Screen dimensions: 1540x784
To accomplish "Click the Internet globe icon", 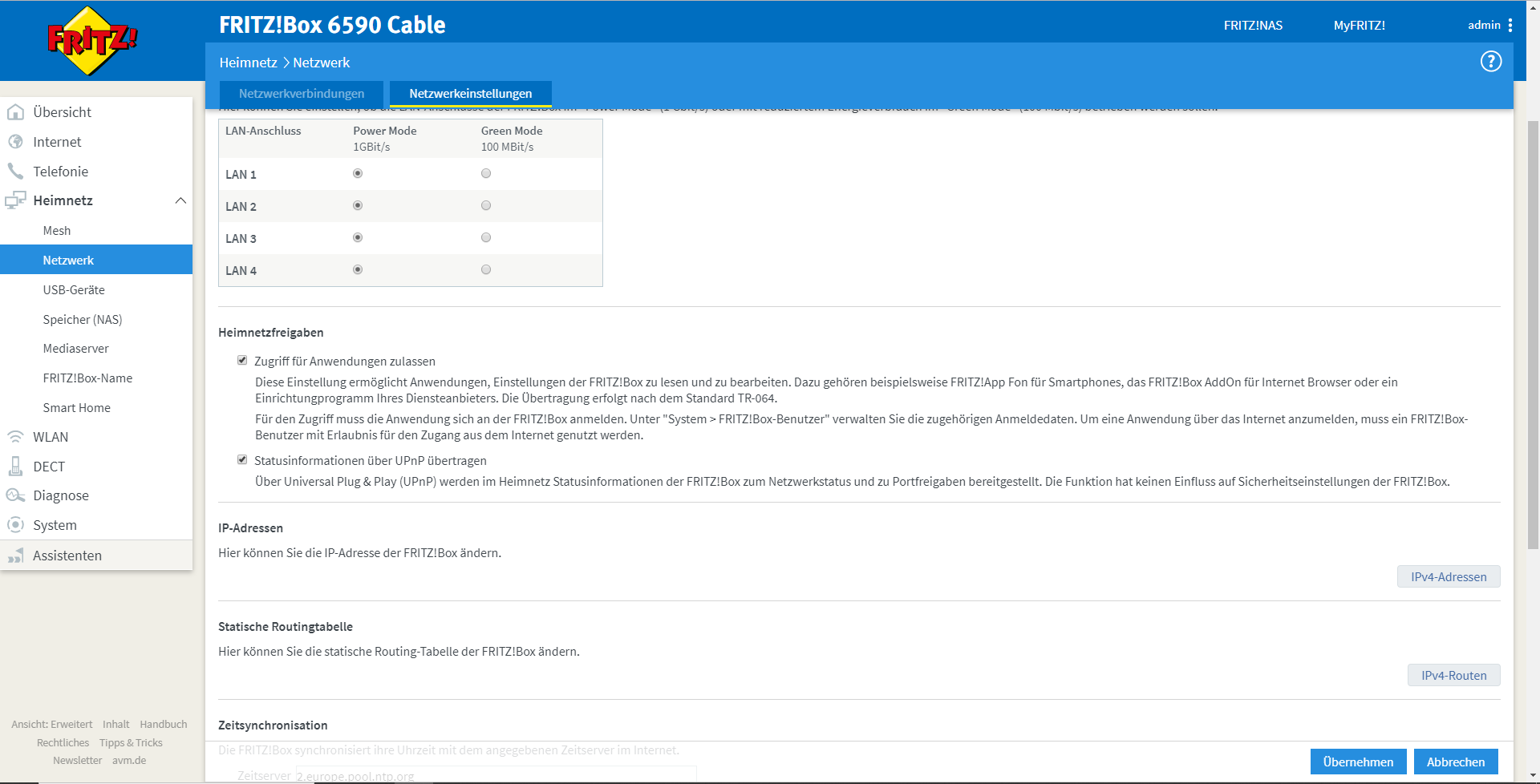I will coord(15,142).
